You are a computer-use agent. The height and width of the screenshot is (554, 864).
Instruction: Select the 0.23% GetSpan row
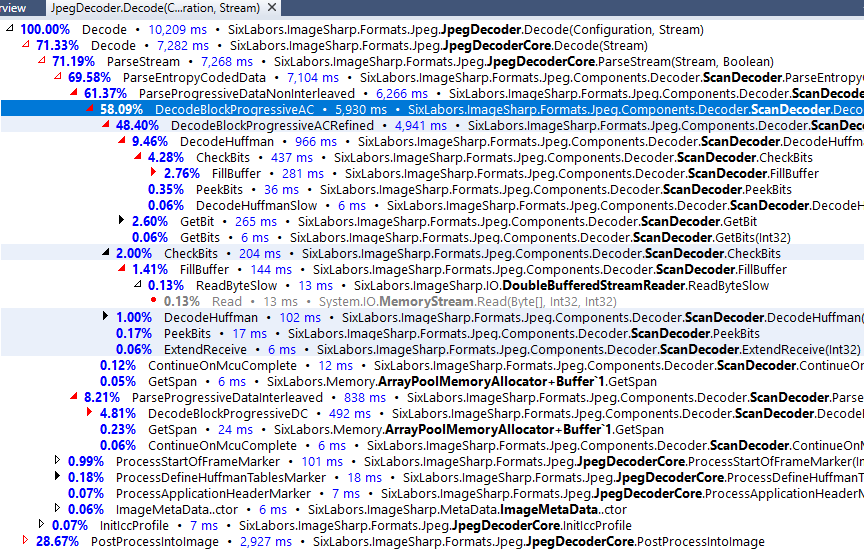point(432,429)
